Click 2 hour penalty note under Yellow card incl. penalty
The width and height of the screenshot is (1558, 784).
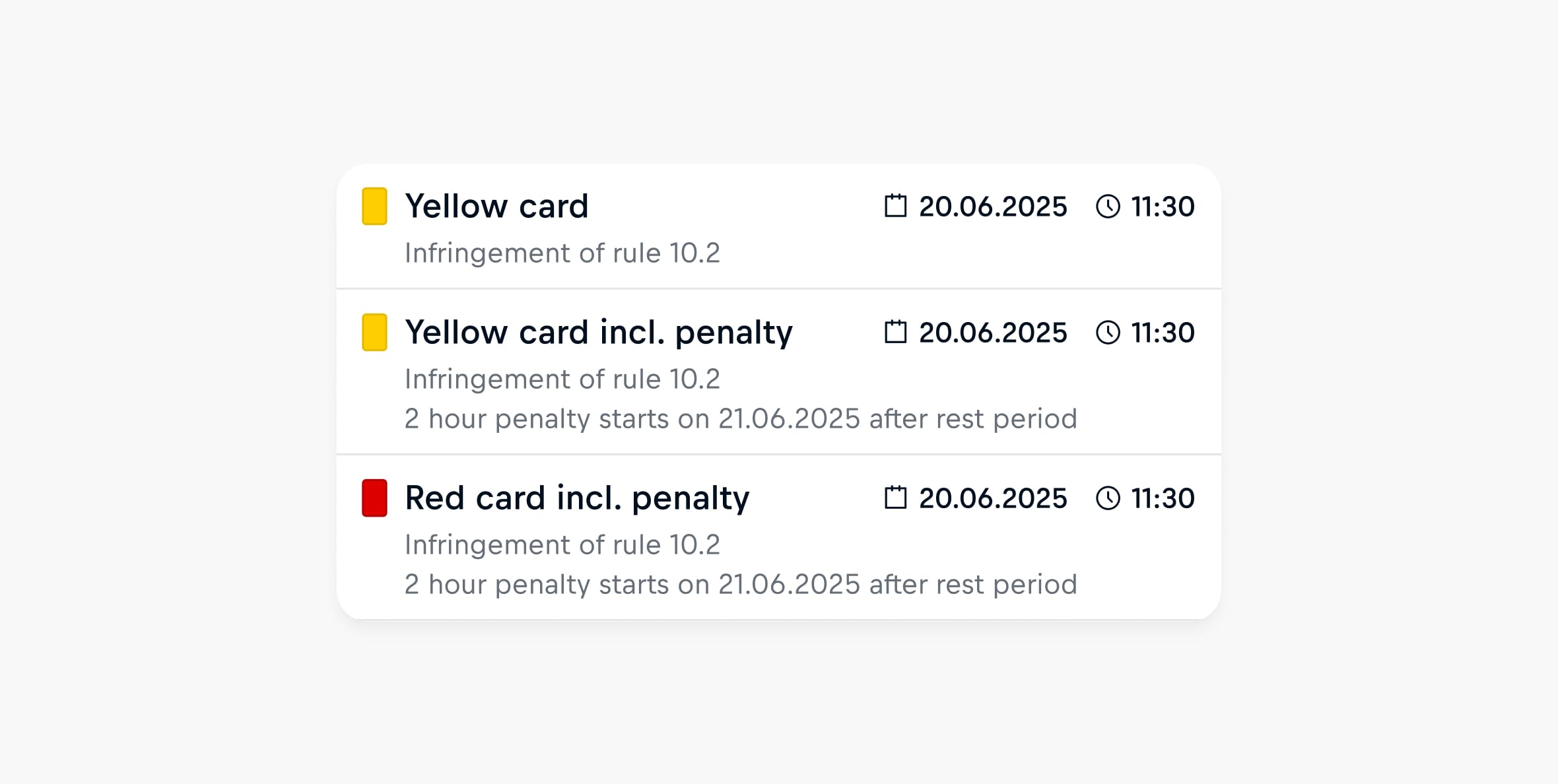740,419
